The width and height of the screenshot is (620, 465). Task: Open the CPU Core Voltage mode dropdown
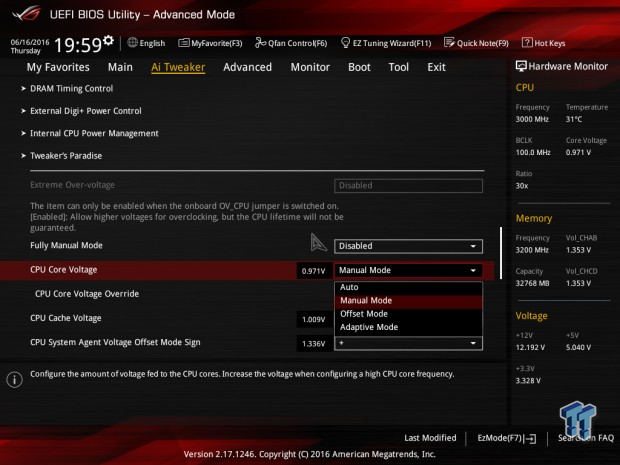pyautogui.click(x=408, y=270)
